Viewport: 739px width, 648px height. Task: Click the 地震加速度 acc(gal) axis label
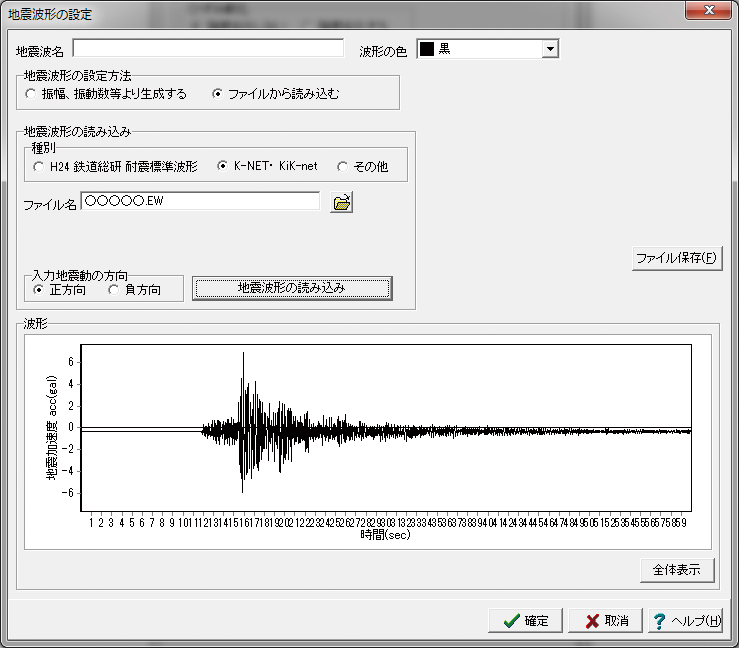[x=51, y=427]
